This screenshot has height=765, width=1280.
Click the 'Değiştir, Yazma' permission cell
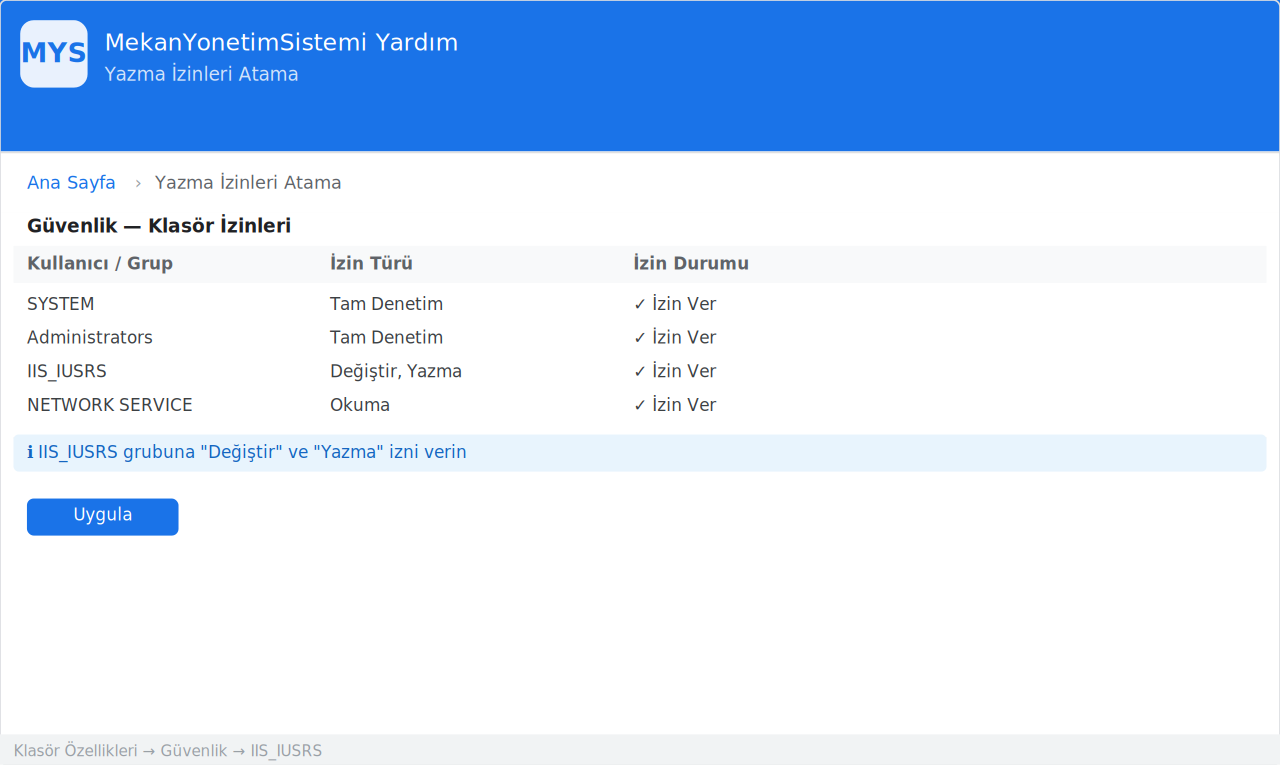point(396,372)
